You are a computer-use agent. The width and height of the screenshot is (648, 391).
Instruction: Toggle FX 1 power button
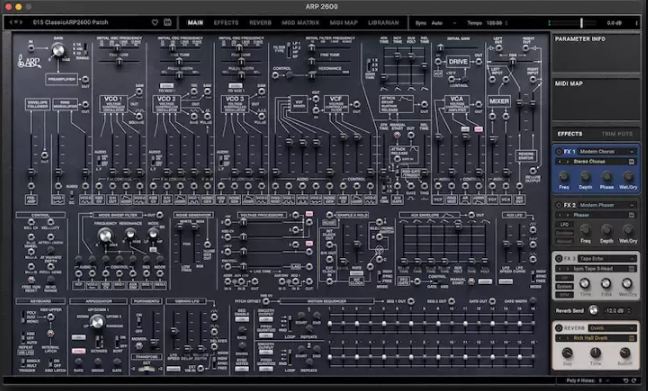[559, 152]
